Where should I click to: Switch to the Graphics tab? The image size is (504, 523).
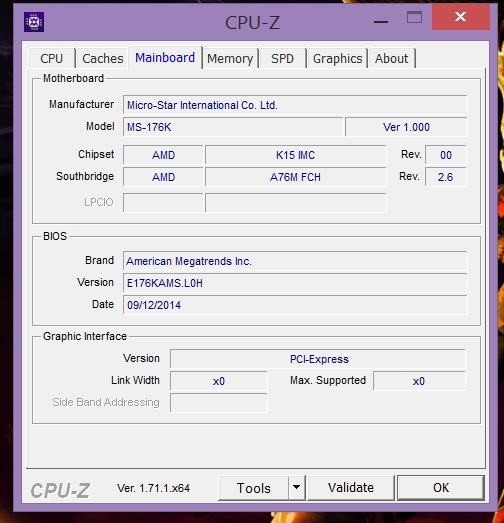(338, 59)
